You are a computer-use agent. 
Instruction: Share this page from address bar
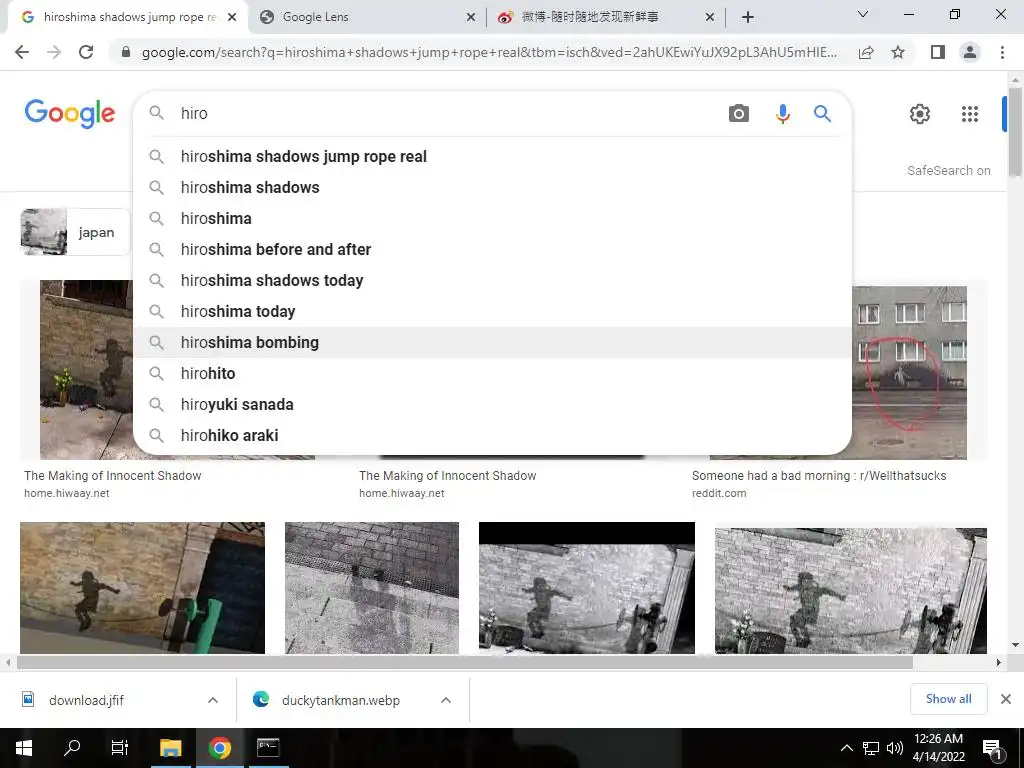point(866,52)
